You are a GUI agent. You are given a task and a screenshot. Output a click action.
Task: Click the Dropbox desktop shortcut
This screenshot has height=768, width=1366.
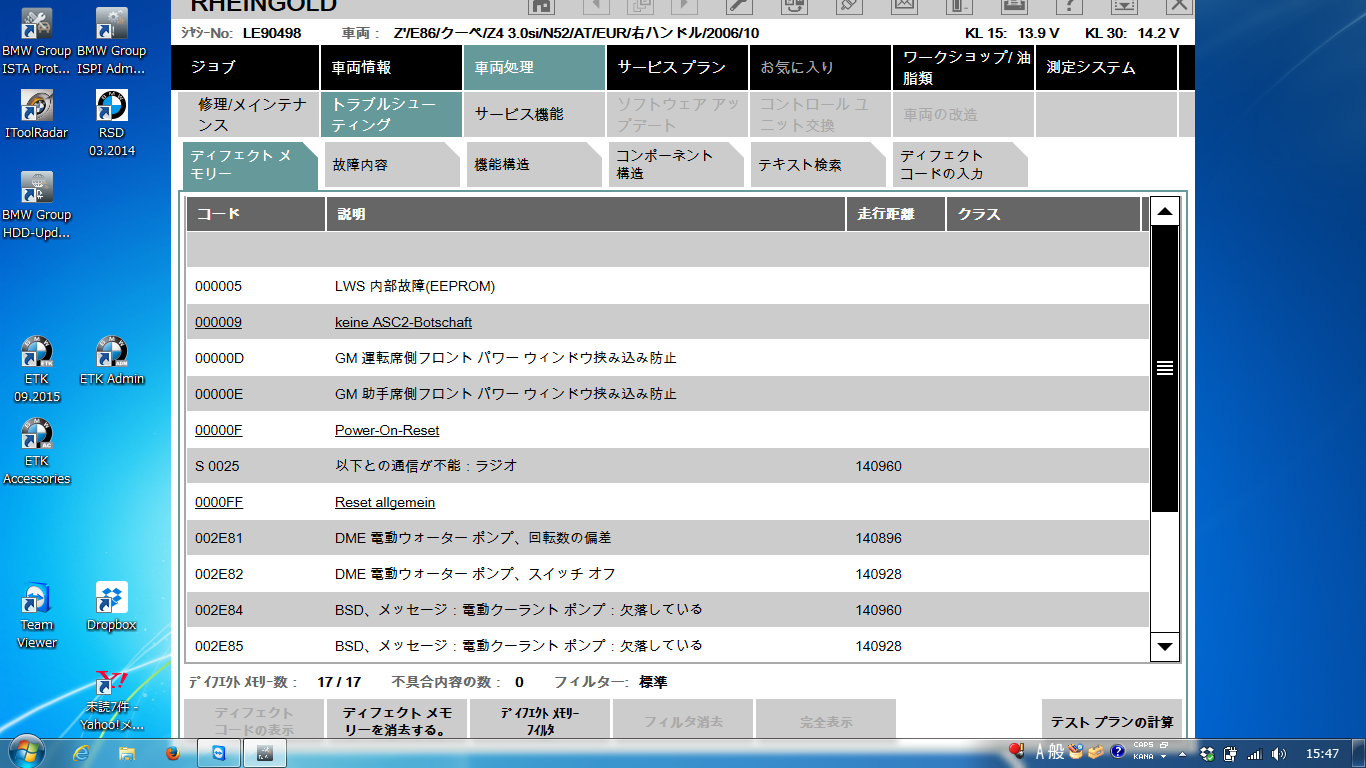[x=111, y=606]
